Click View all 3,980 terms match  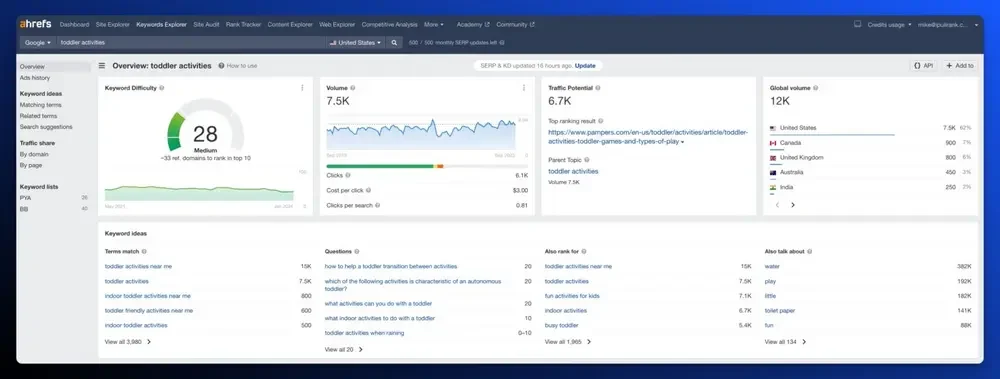tap(128, 342)
